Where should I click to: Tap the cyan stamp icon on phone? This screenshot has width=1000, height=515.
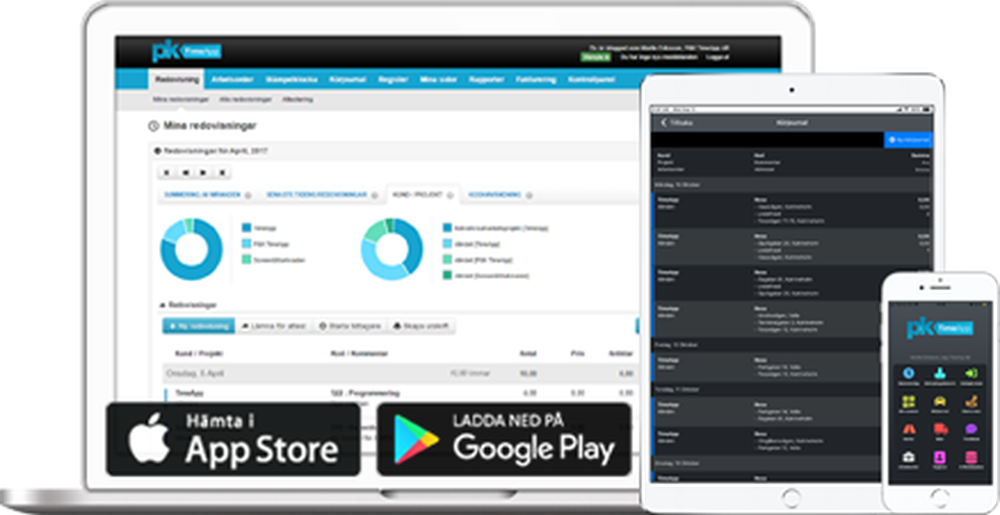[939, 373]
